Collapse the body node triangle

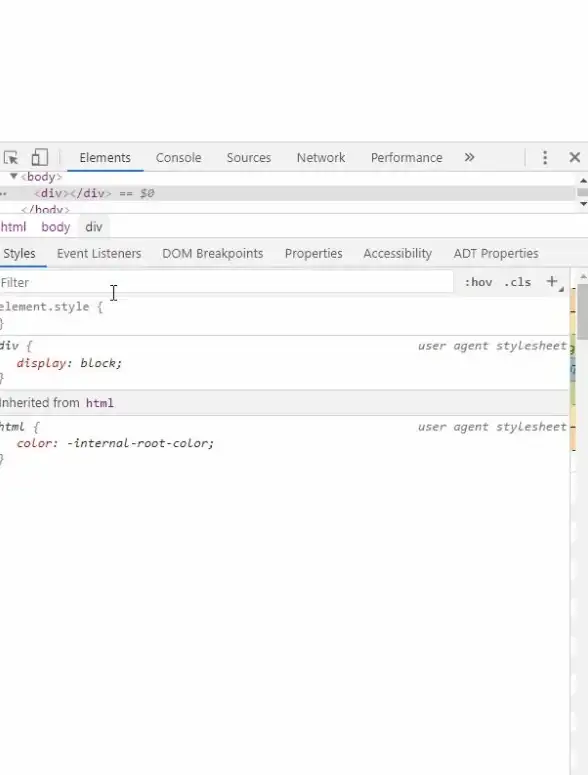[x=14, y=176]
